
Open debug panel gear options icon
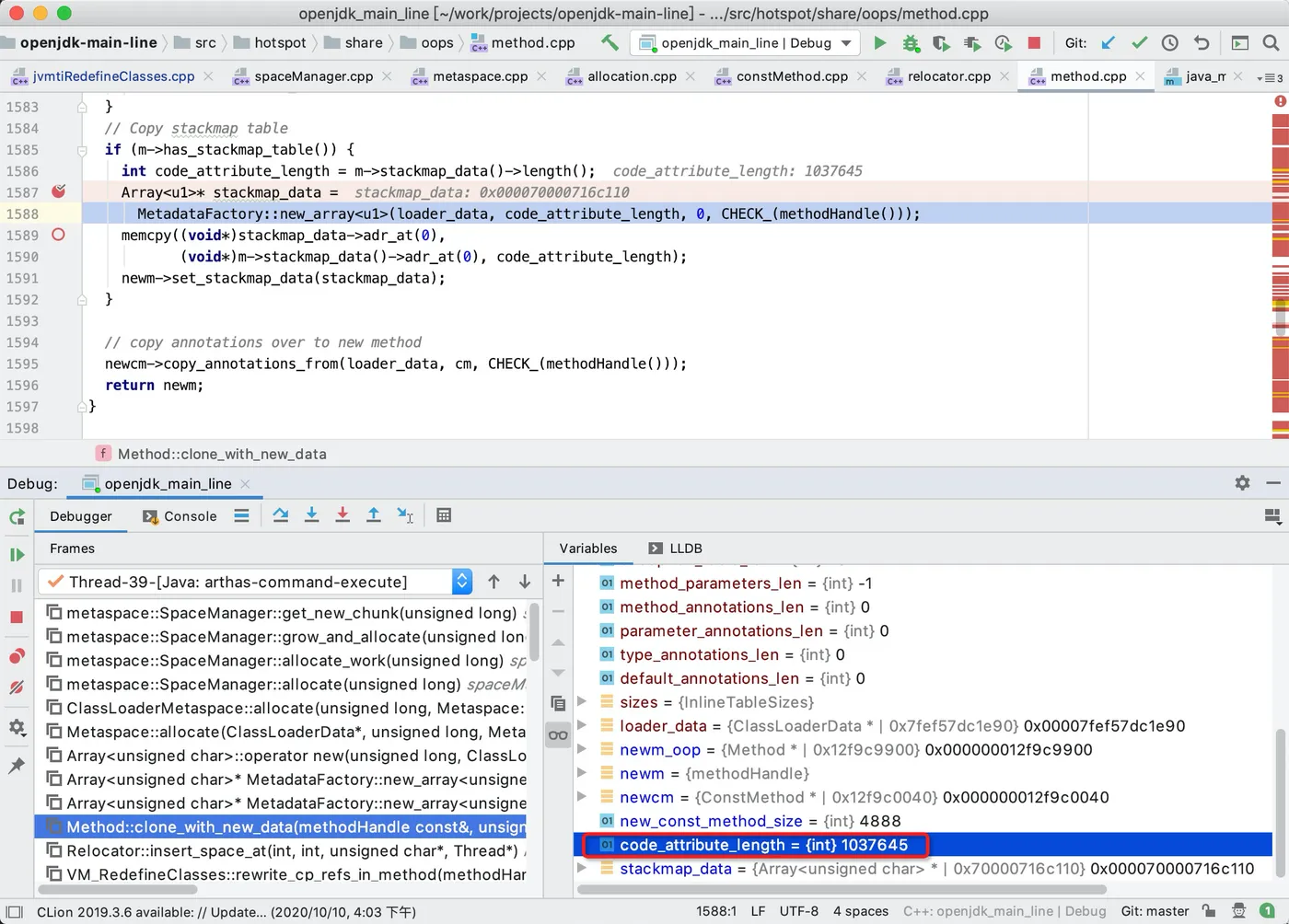1242,483
